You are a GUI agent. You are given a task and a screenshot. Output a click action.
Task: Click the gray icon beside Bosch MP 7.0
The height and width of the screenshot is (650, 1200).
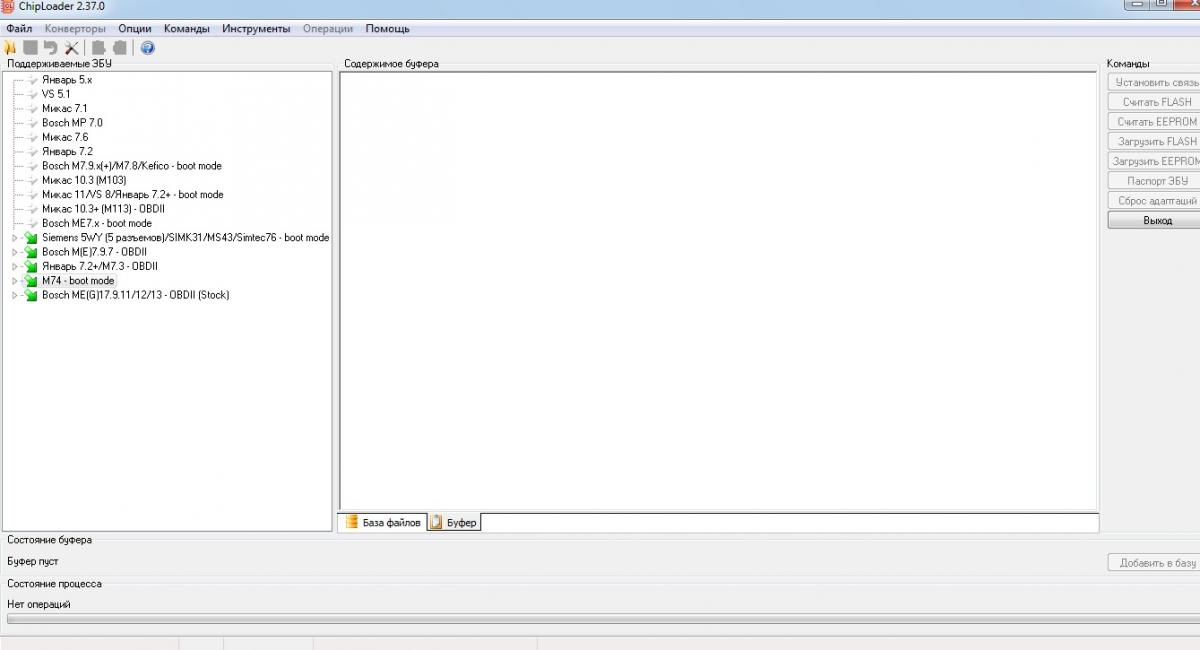point(33,123)
